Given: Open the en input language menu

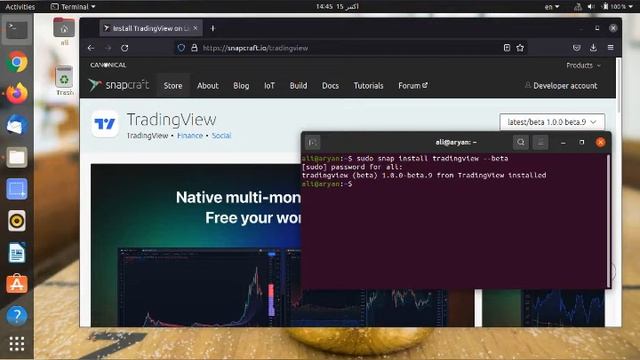Looking at the screenshot, I should click(552, 7).
